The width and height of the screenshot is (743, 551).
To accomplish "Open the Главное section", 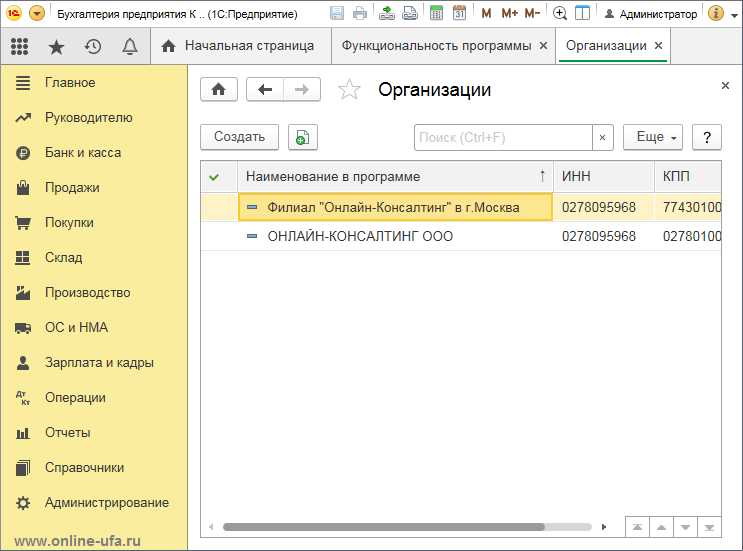I will pos(70,82).
